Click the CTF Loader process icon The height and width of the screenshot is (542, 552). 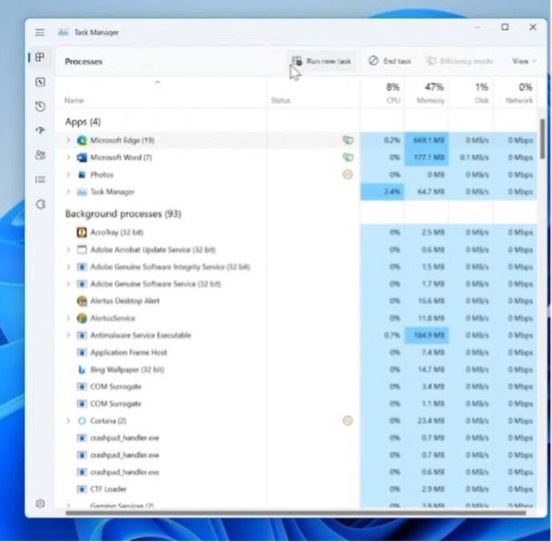(x=82, y=489)
